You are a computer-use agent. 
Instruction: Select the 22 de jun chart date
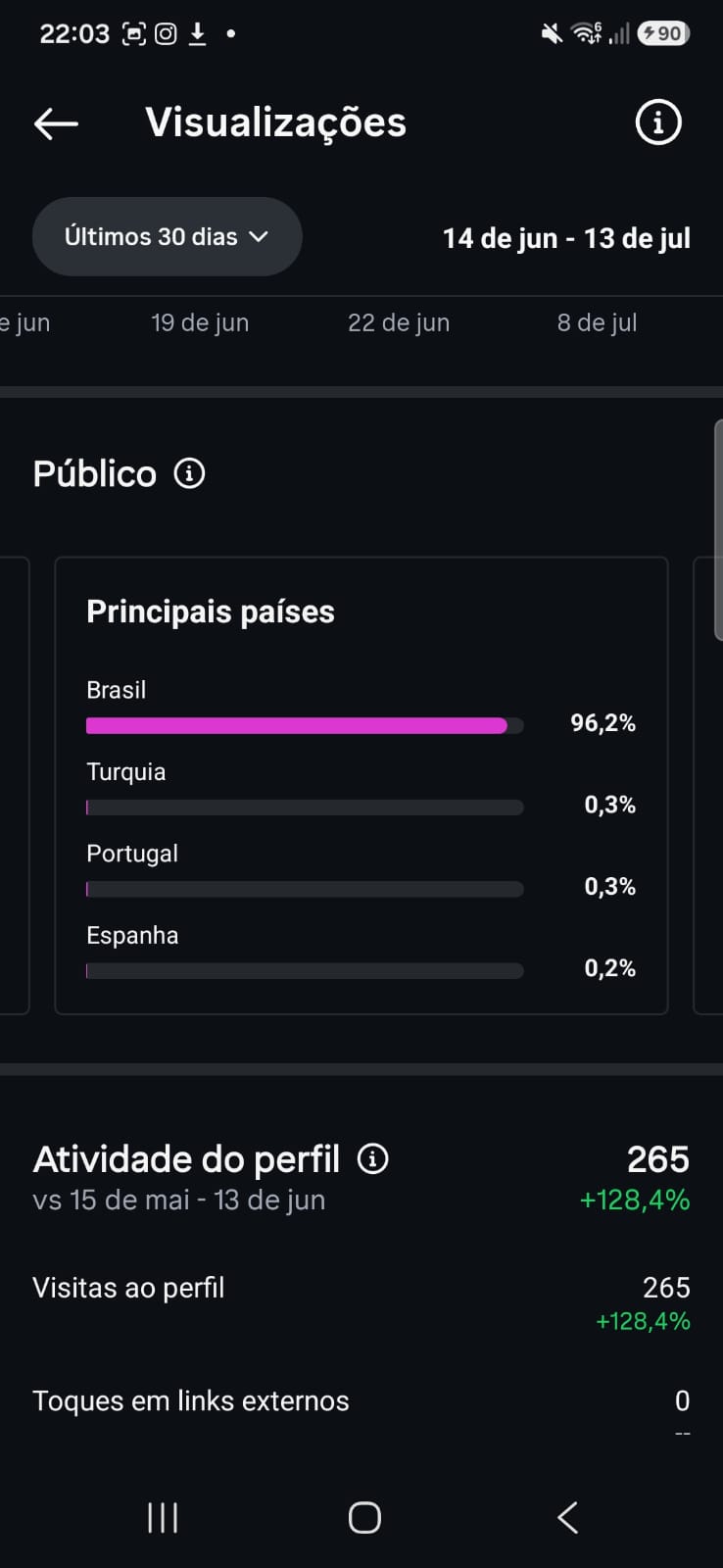pos(399,322)
